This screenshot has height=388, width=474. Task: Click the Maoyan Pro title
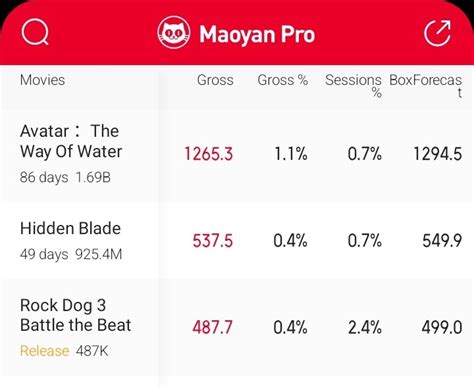coord(257,34)
